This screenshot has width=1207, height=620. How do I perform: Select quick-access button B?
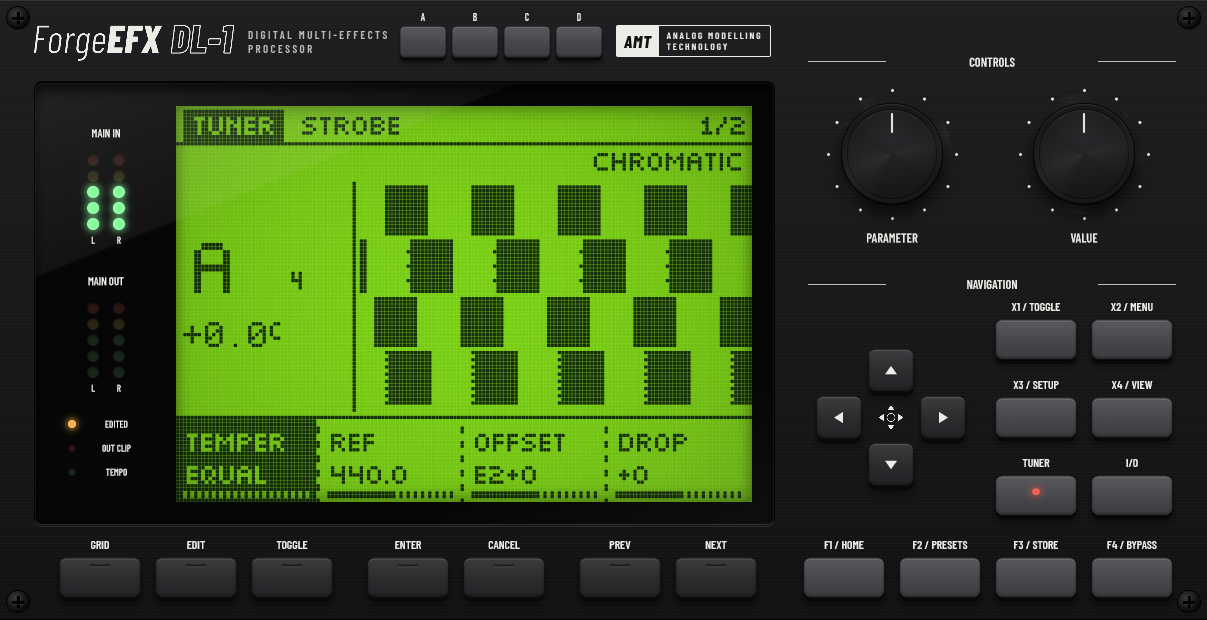[x=475, y=41]
